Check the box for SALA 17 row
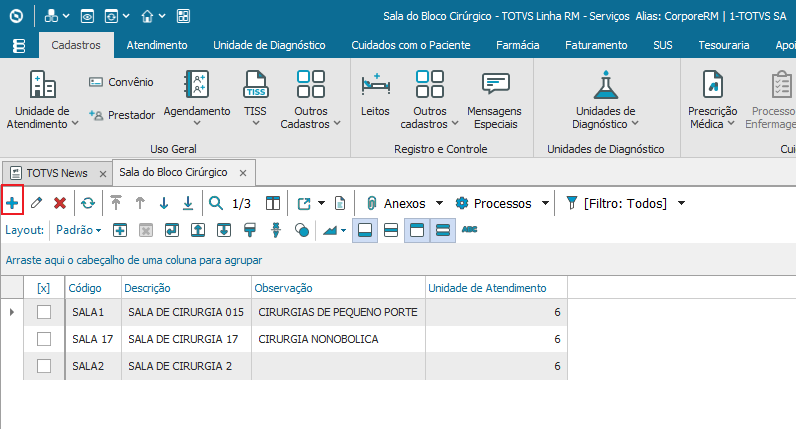 pos(44,339)
